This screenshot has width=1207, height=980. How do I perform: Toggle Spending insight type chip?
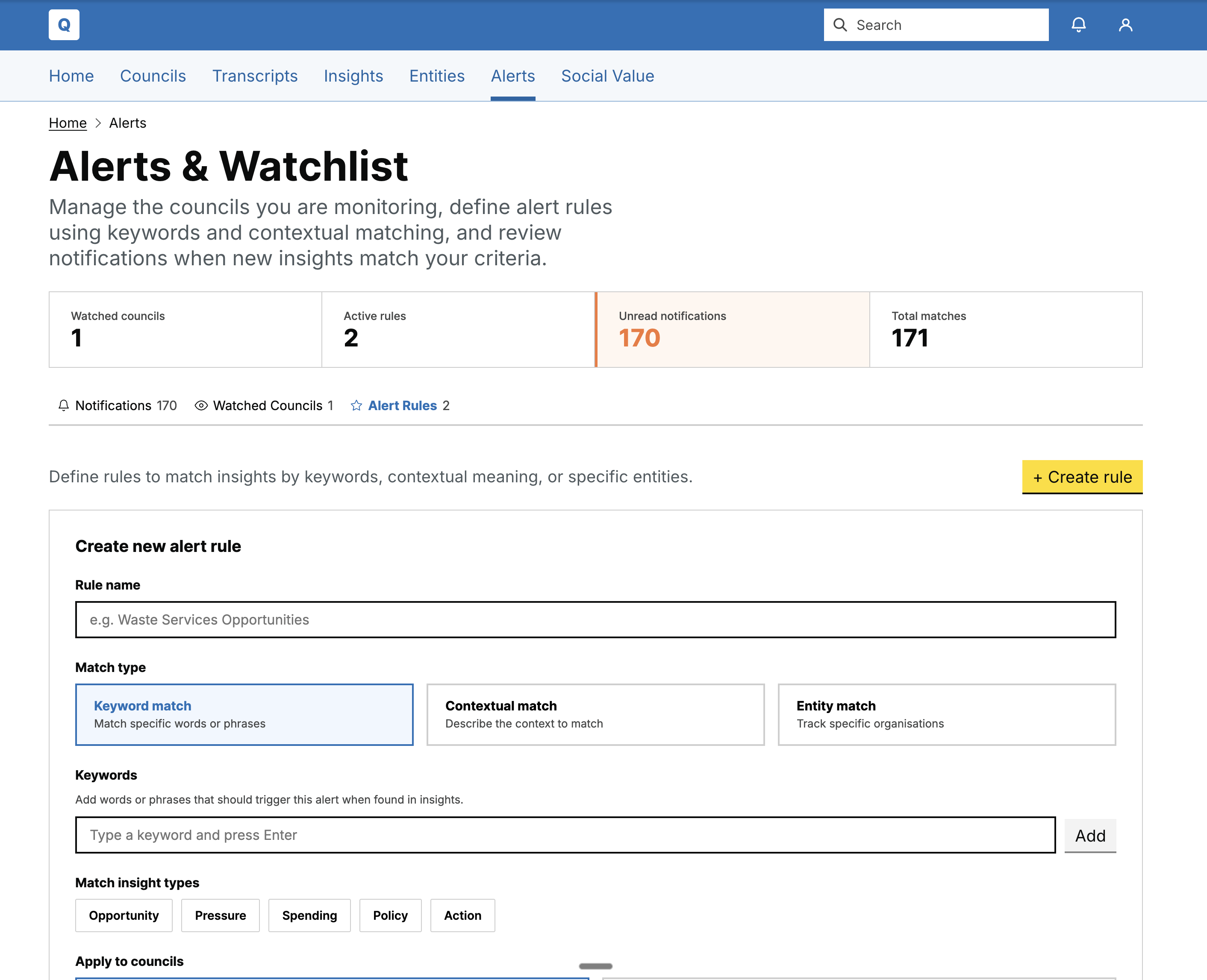click(309, 915)
